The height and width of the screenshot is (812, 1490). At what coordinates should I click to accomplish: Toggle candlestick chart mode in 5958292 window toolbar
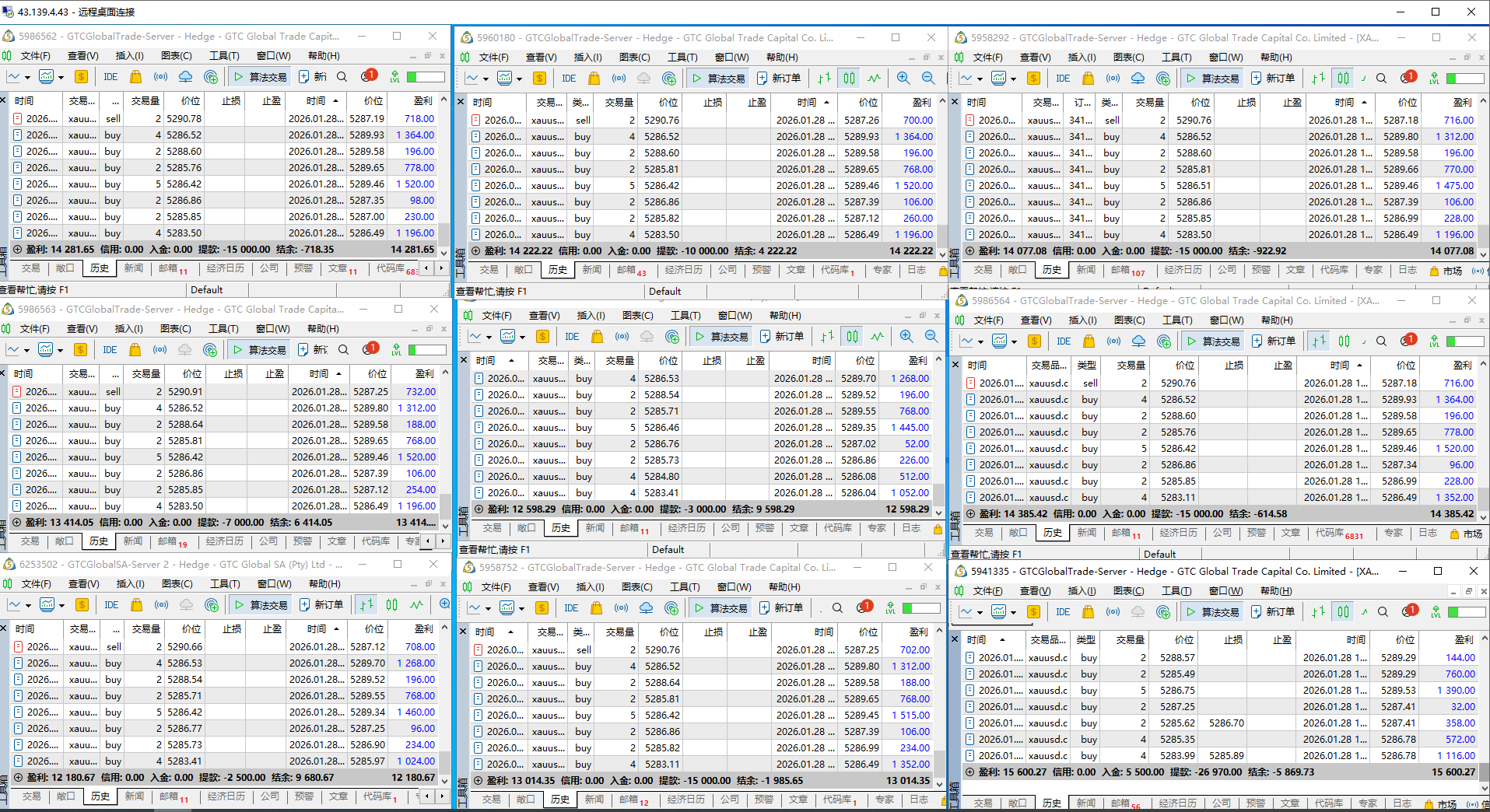click(x=1344, y=79)
